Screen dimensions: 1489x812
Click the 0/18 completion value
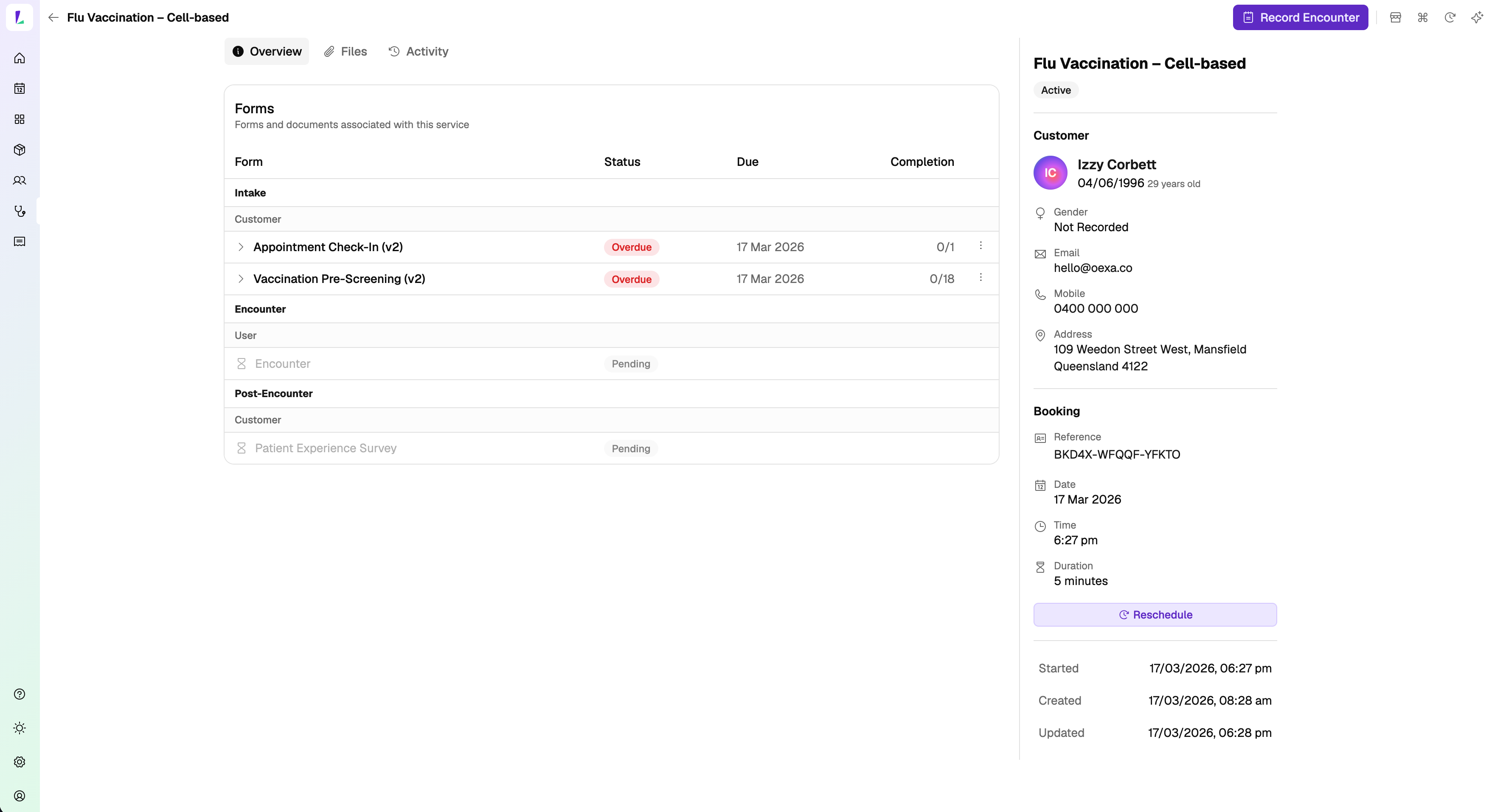941,279
